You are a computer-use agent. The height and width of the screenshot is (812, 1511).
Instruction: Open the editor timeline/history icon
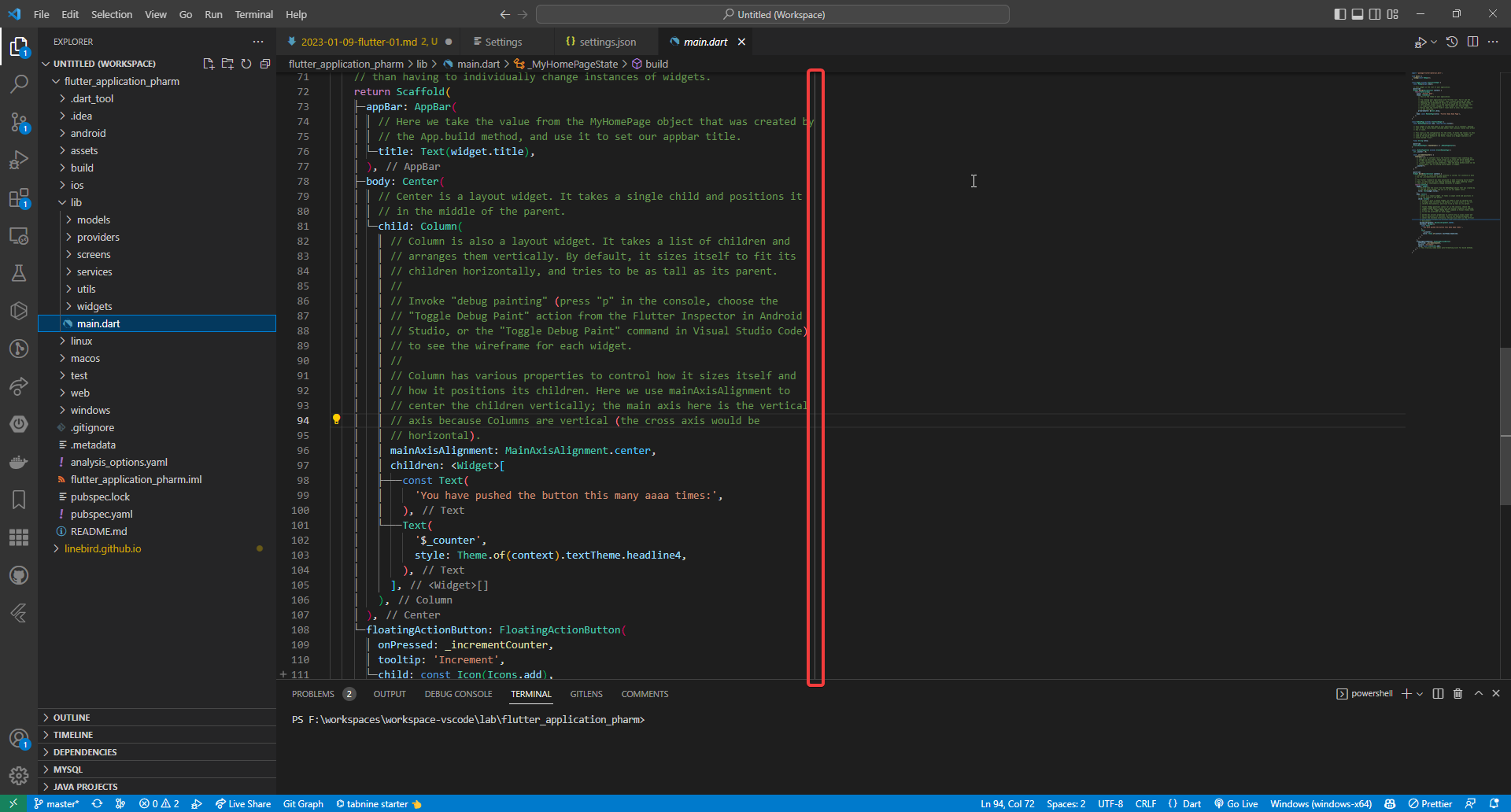click(1452, 42)
